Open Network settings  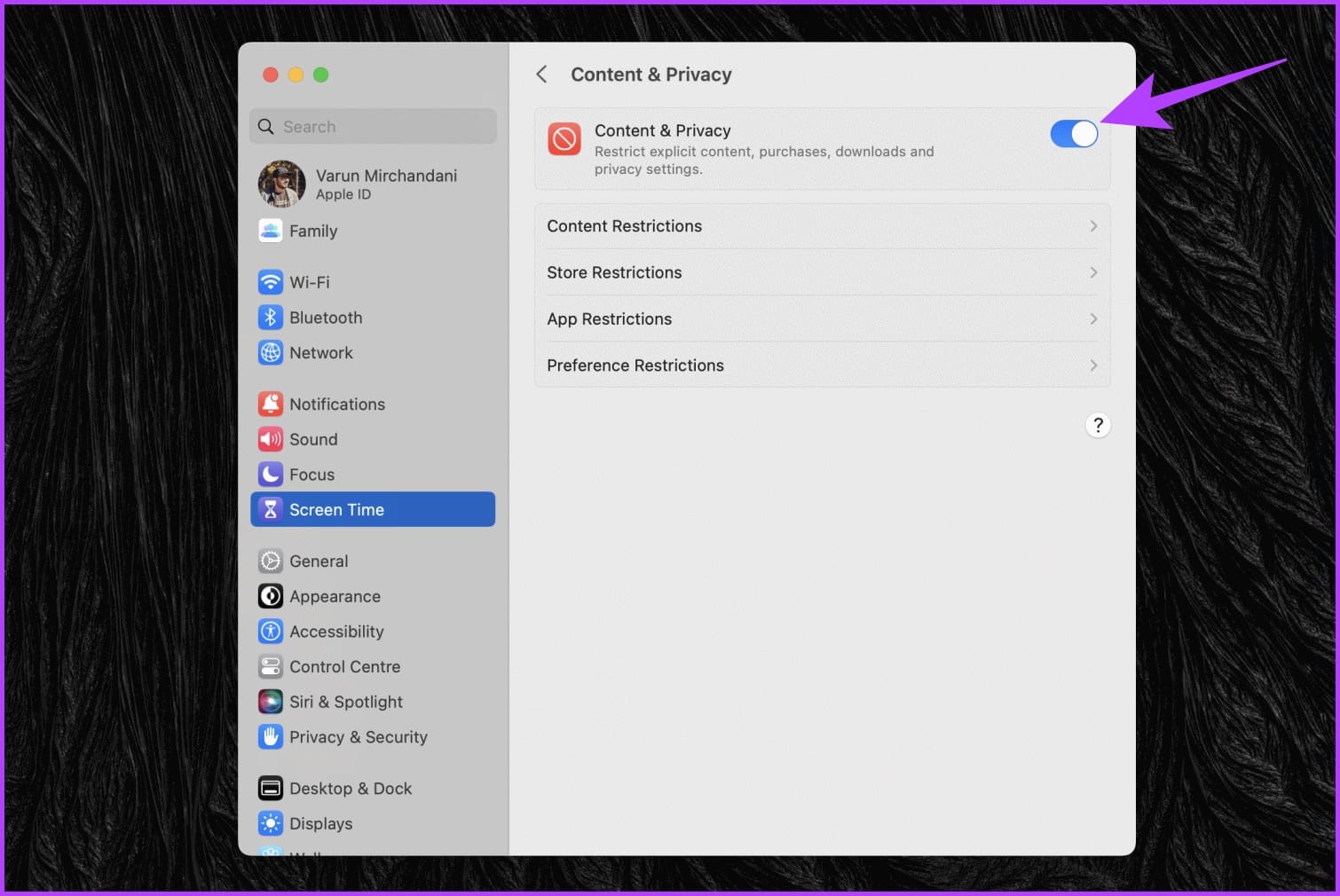320,352
